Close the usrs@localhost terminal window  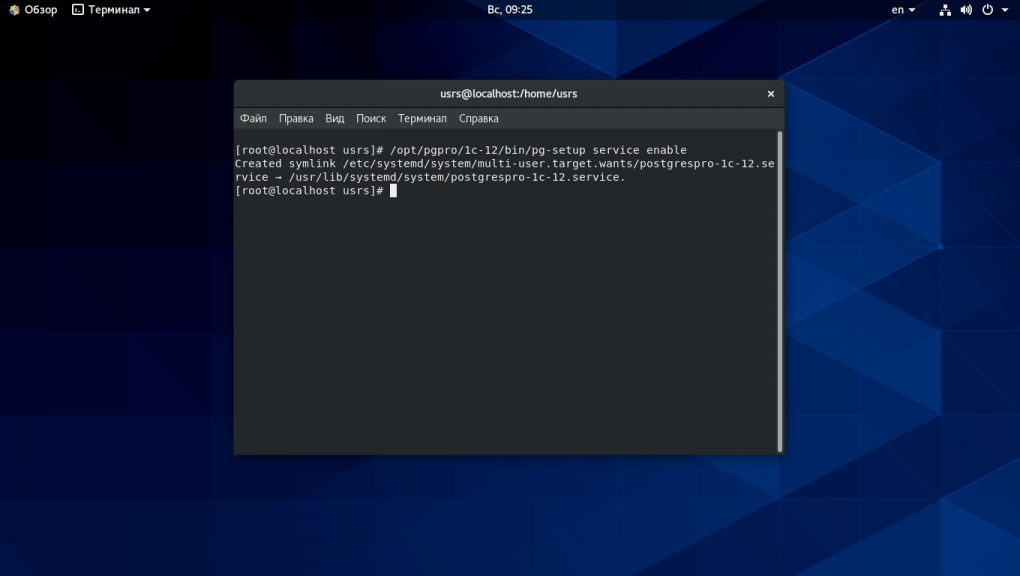click(770, 94)
